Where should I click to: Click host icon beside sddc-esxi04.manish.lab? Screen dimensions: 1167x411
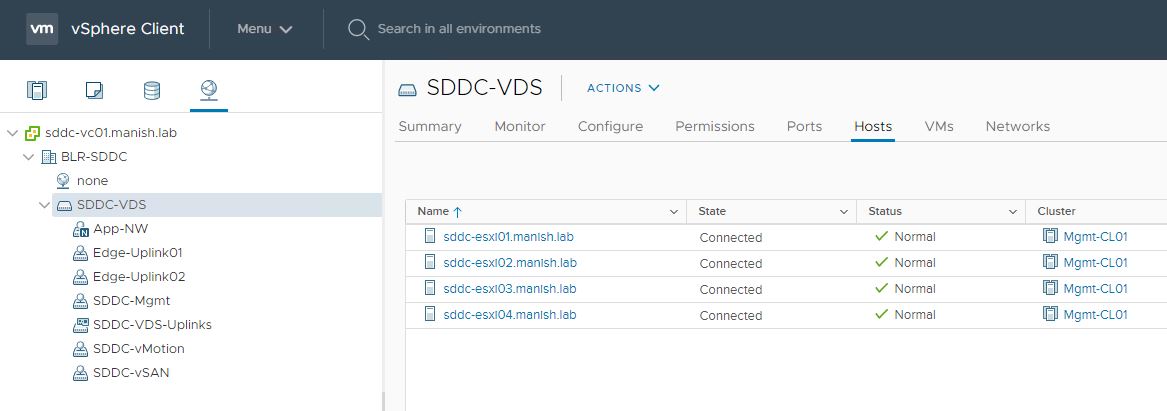tap(429, 314)
